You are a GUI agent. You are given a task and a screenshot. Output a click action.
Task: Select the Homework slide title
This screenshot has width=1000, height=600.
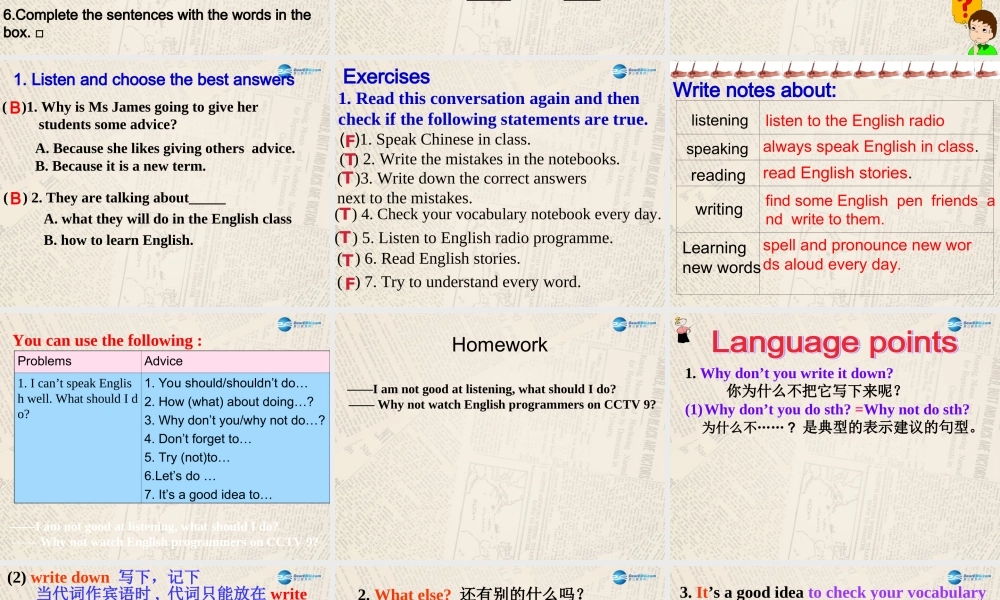(499, 344)
